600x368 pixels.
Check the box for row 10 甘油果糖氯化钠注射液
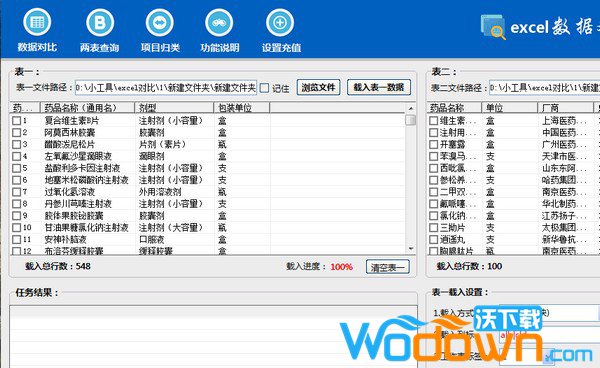[x=16, y=228]
